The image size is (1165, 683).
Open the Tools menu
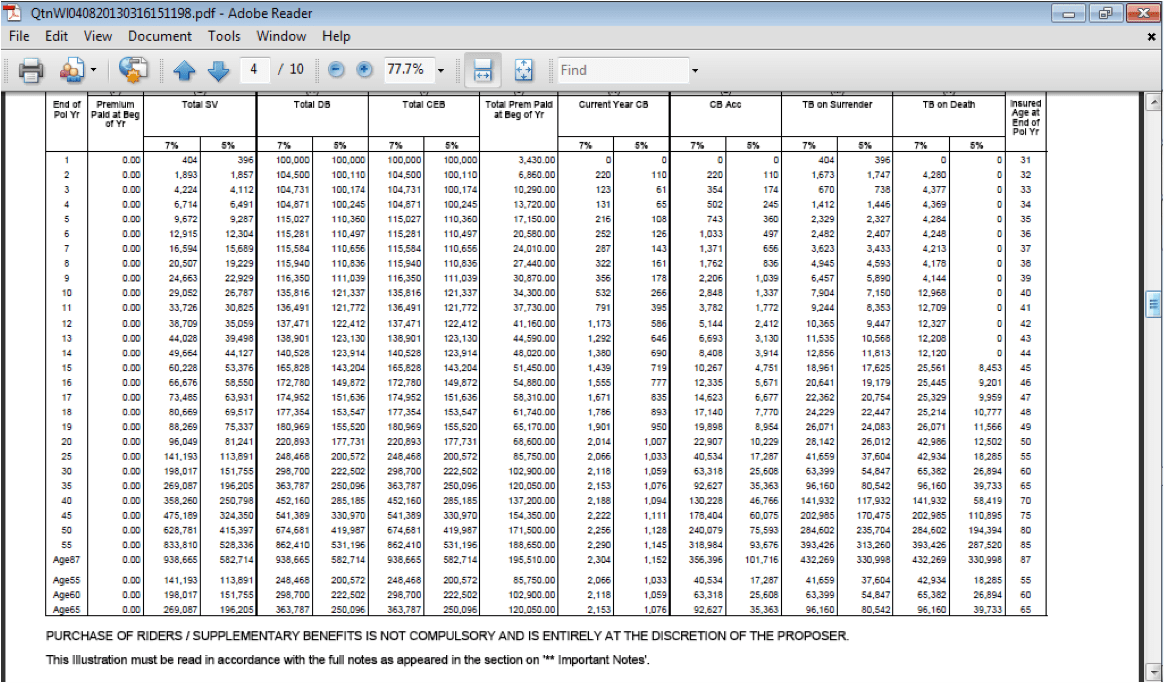tap(224, 36)
